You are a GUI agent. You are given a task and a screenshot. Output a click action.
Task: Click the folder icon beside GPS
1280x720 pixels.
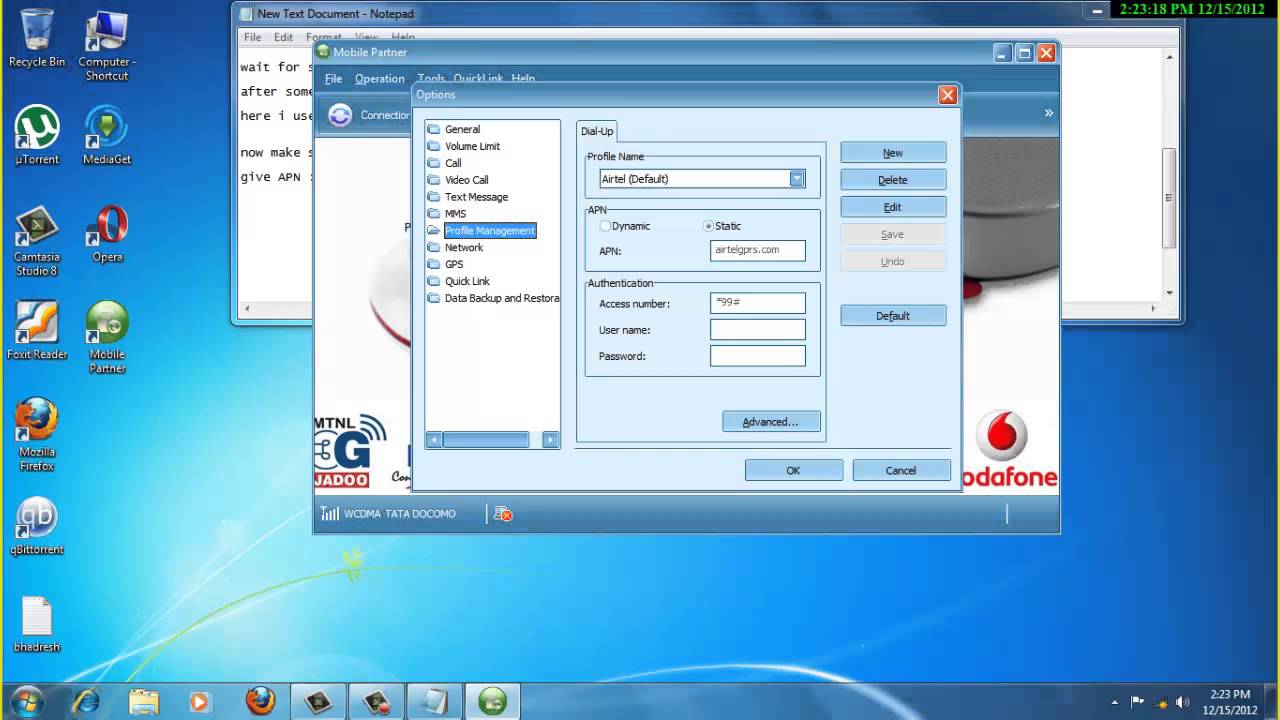coord(433,264)
